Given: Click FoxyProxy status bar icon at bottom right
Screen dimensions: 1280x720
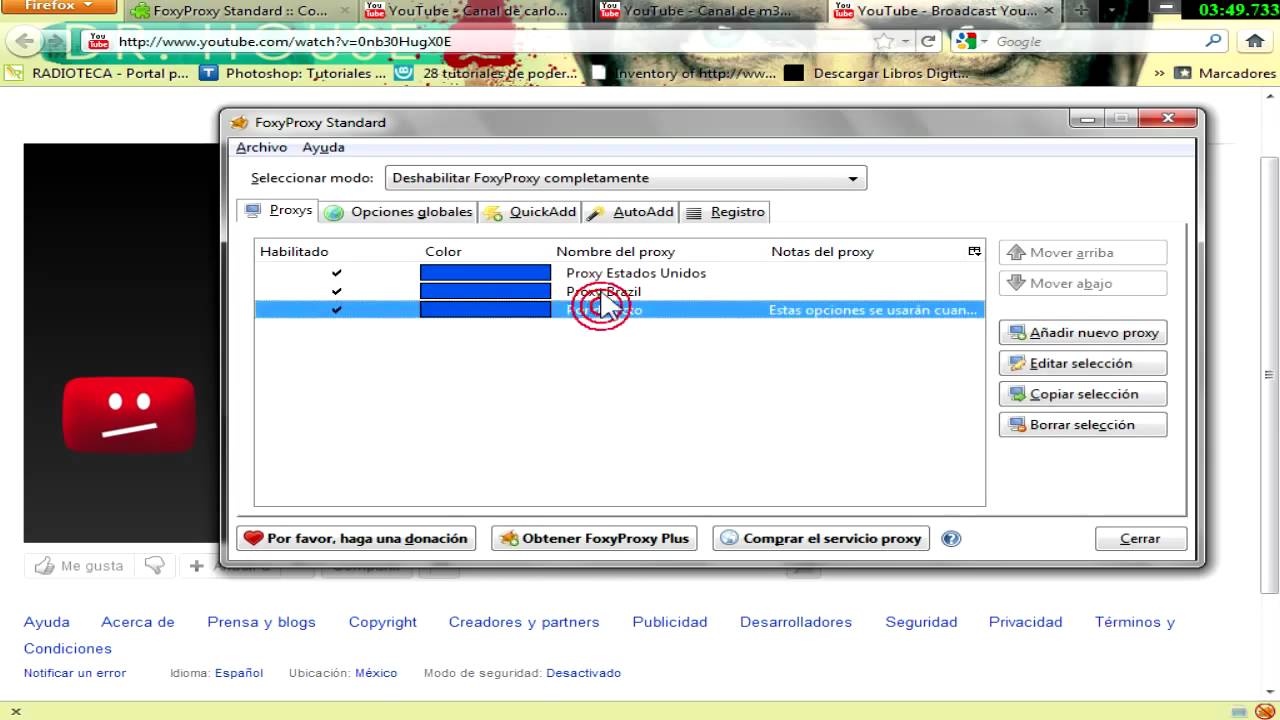Looking at the screenshot, I should (1265, 711).
